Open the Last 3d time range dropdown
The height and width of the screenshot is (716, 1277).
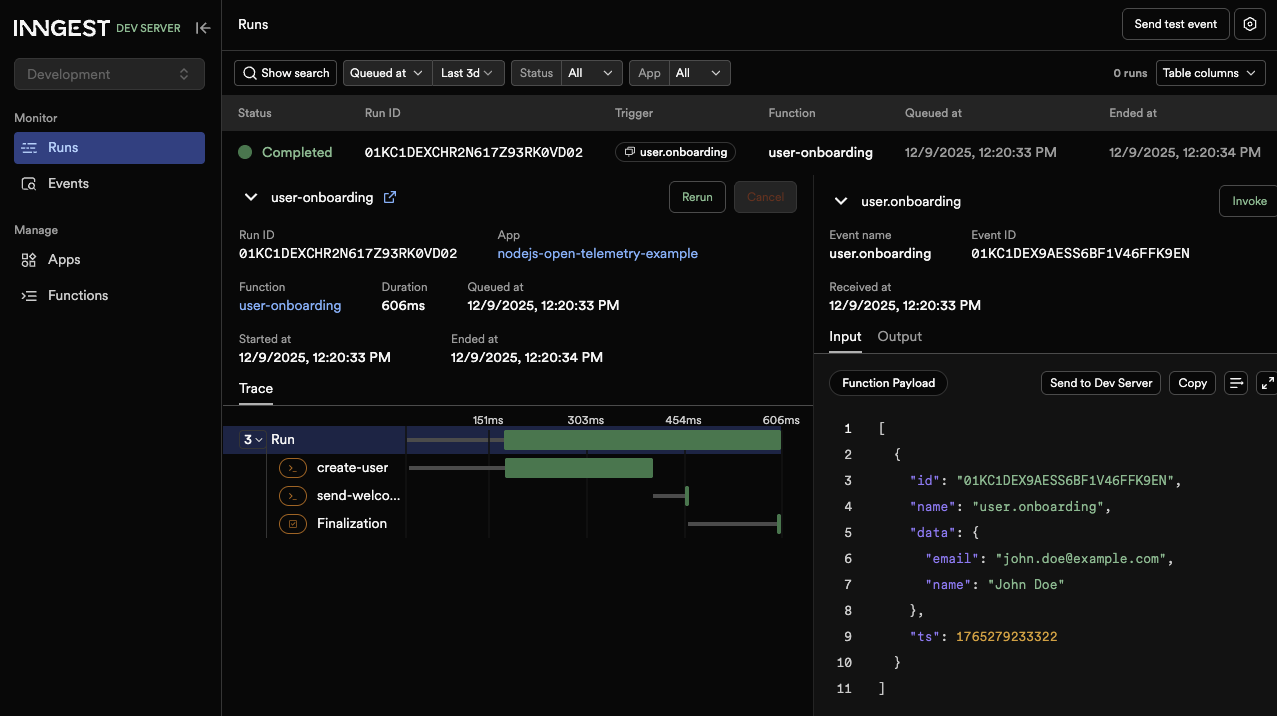click(x=468, y=72)
